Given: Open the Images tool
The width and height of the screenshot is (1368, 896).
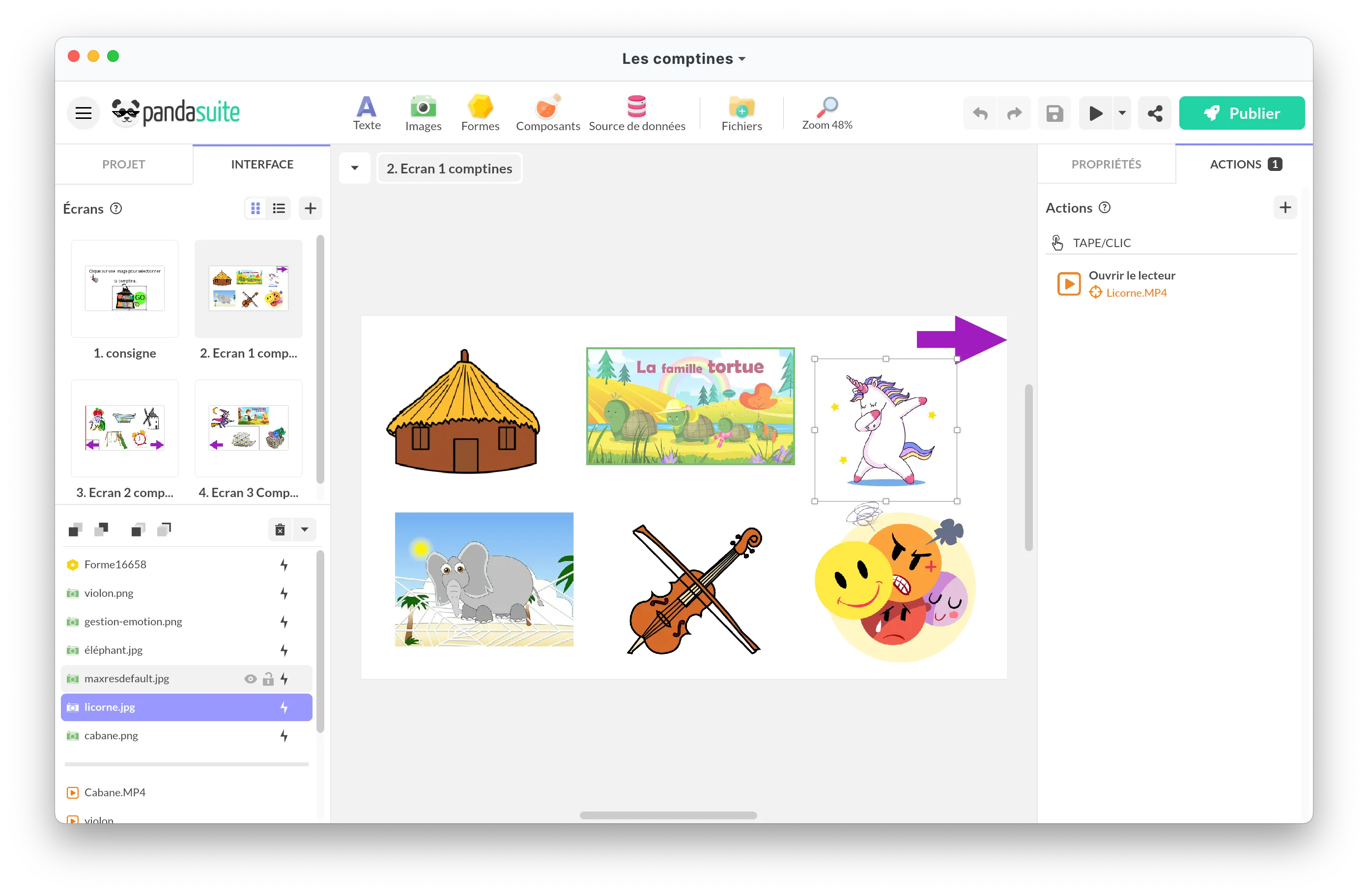Looking at the screenshot, I should click(x=423, y=112).
